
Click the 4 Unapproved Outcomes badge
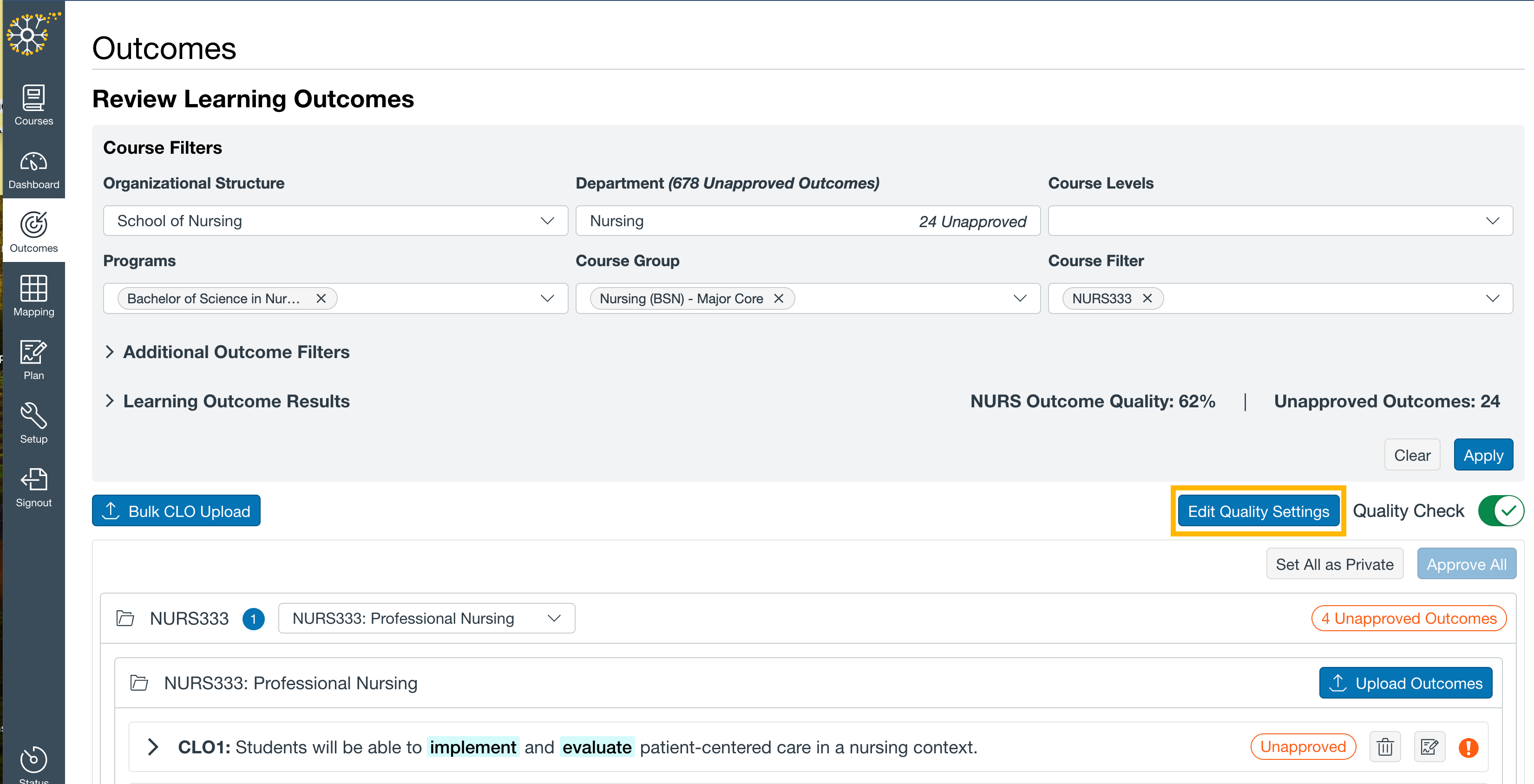[1409, 619]
